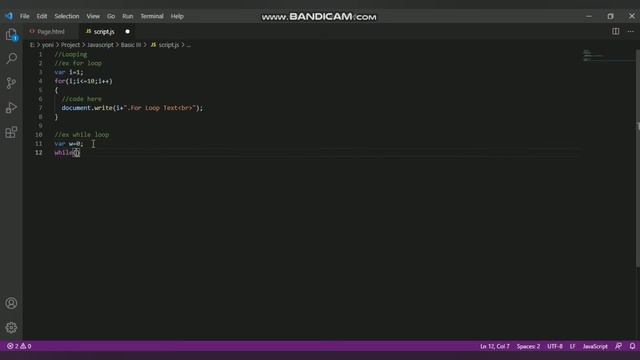Viewport: 640px width, 360px height.
Task: Open the Help menu
Action: (x=177, y=16)
